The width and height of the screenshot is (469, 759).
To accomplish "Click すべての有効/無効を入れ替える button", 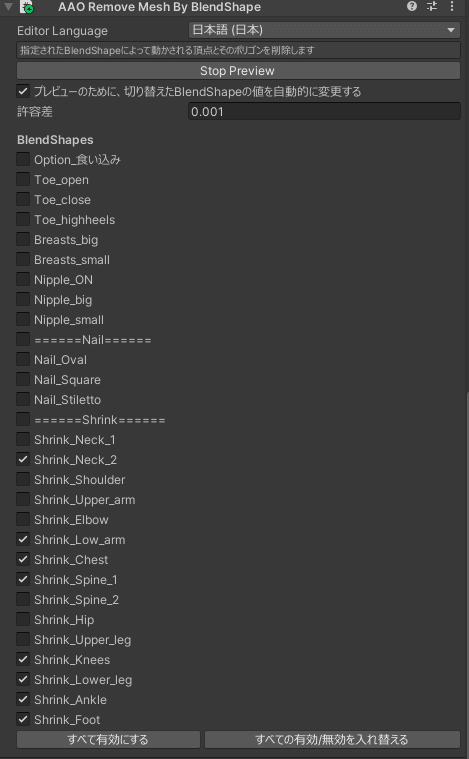I will tap(332, 739).
